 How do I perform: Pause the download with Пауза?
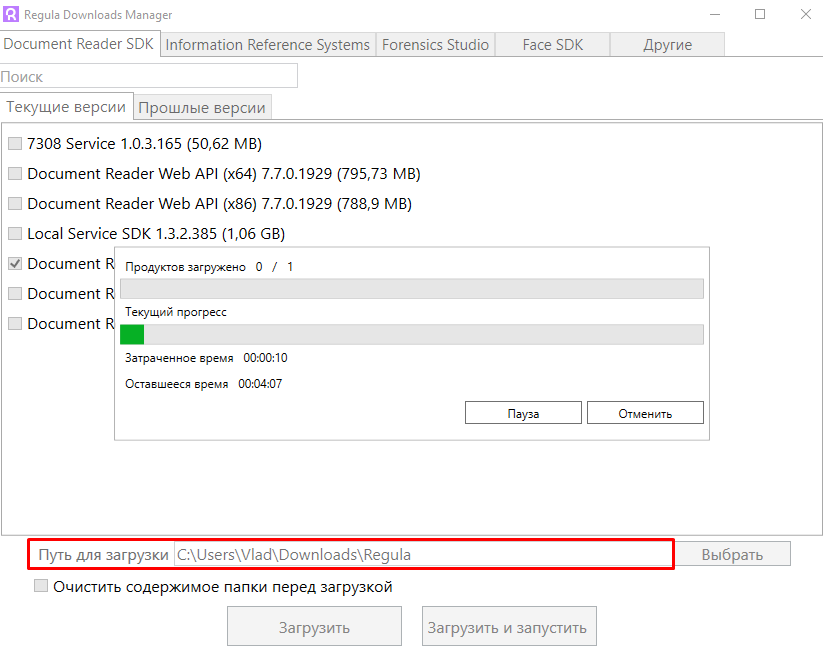(x=523, y=413)
